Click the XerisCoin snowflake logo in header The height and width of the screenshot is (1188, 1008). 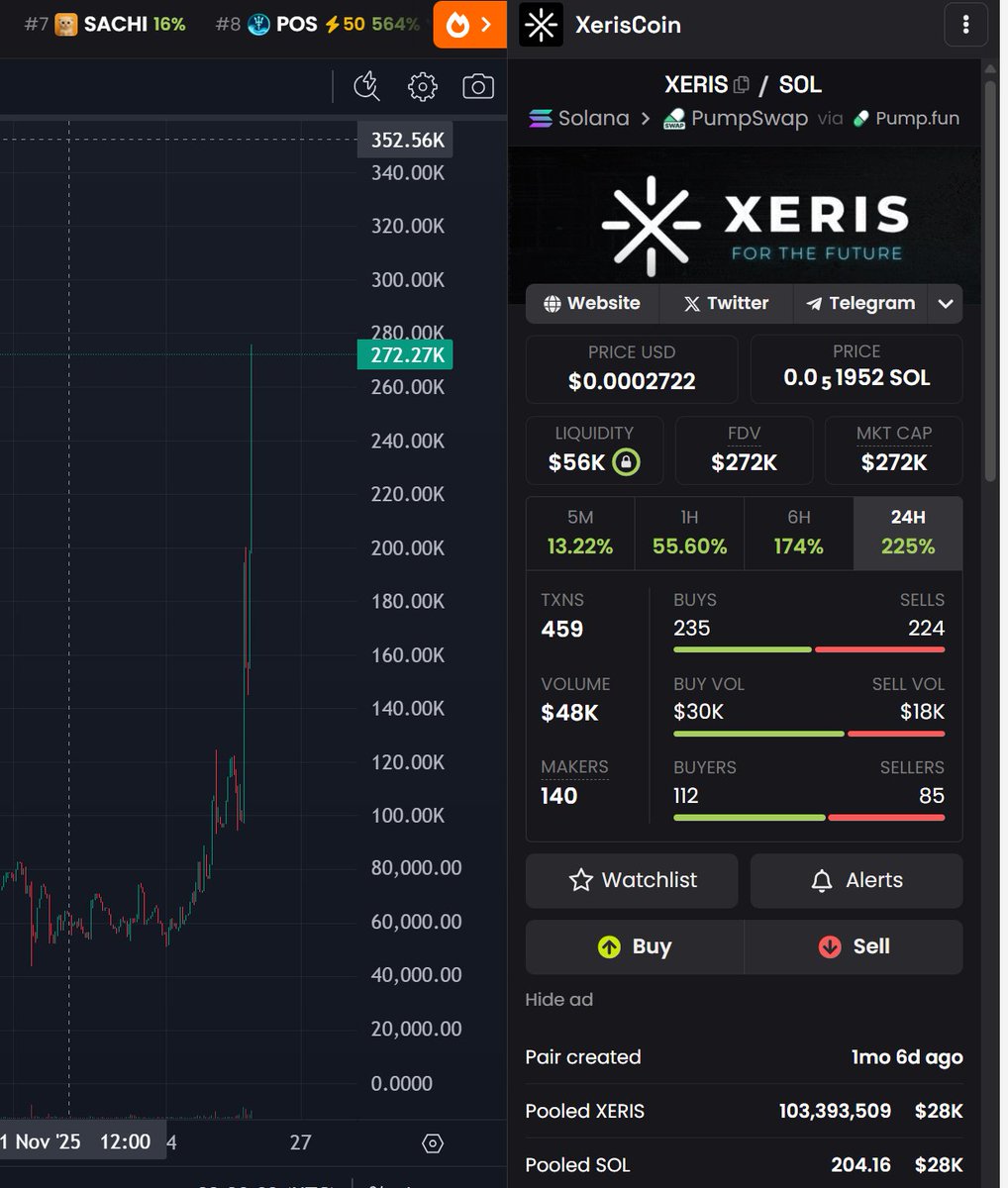[x=541, y=25]
